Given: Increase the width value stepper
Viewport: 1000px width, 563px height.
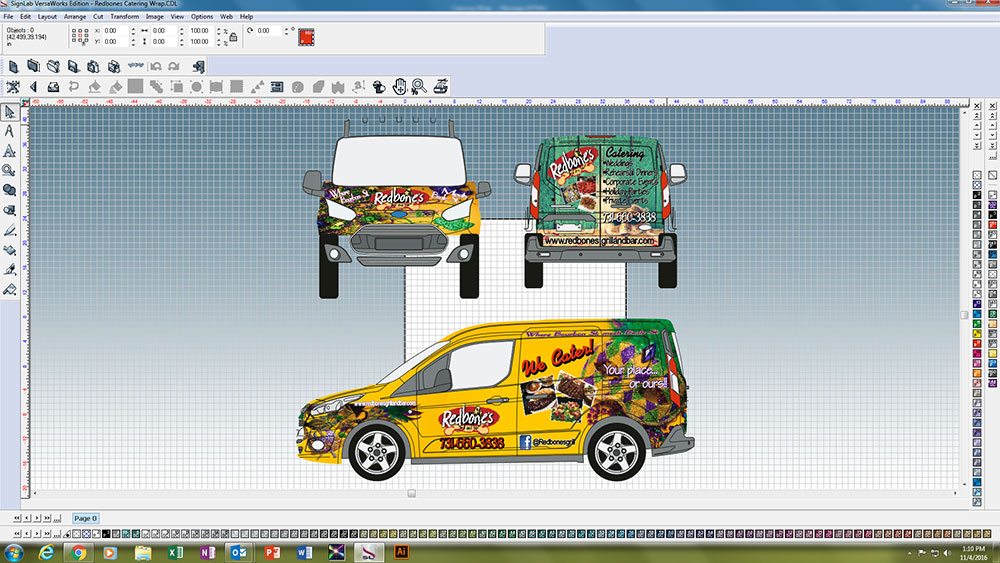Looking at the screenshot, I should tap(182, 29).
